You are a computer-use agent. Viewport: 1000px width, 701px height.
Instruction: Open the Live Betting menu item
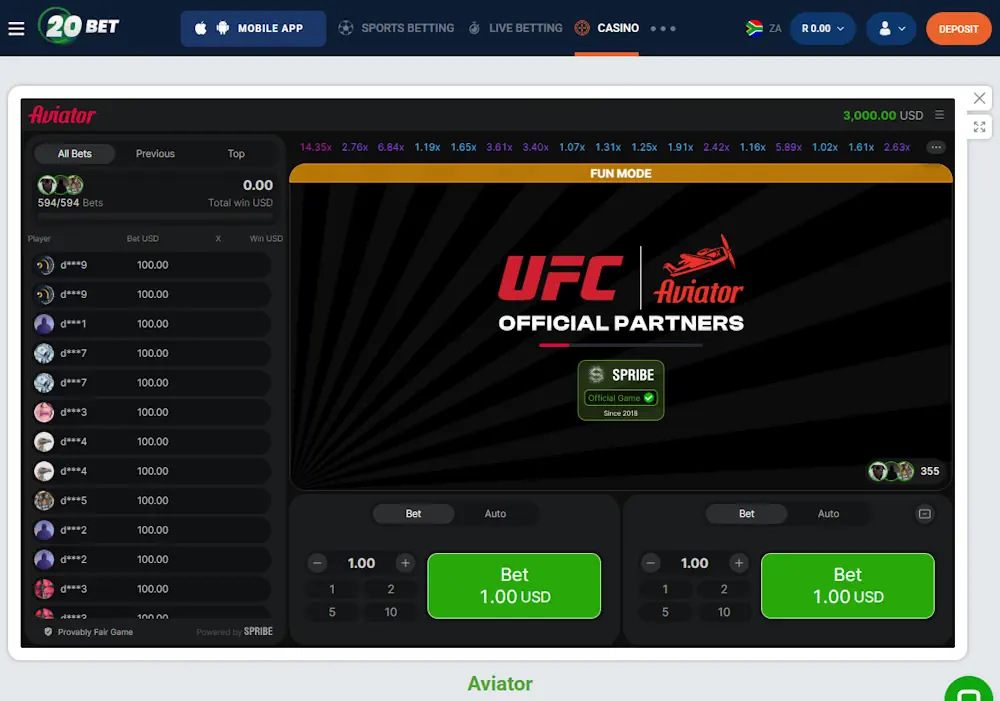(515, 28)
